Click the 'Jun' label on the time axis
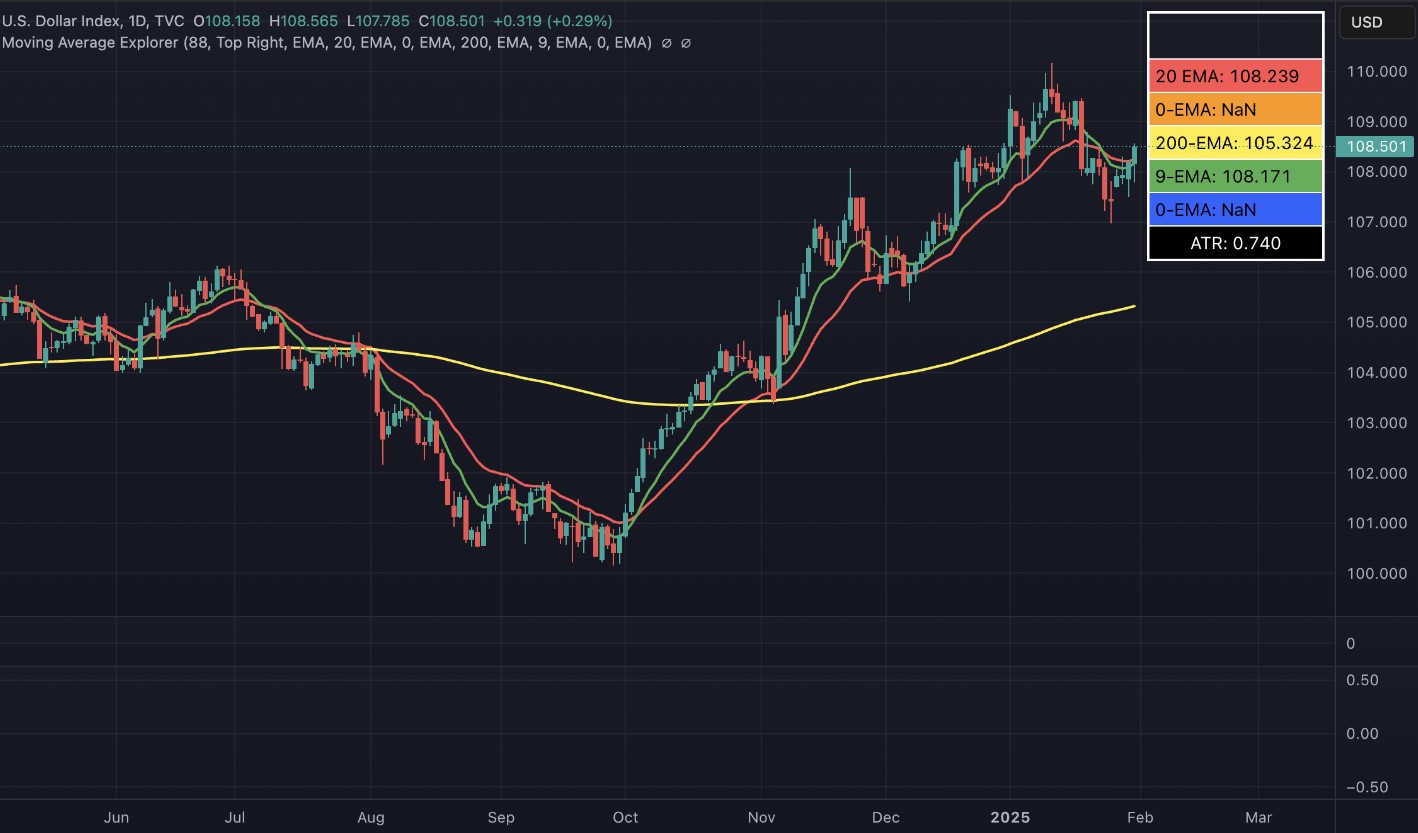The width and height of the screenshot is (1418, 833). [117, 817]
